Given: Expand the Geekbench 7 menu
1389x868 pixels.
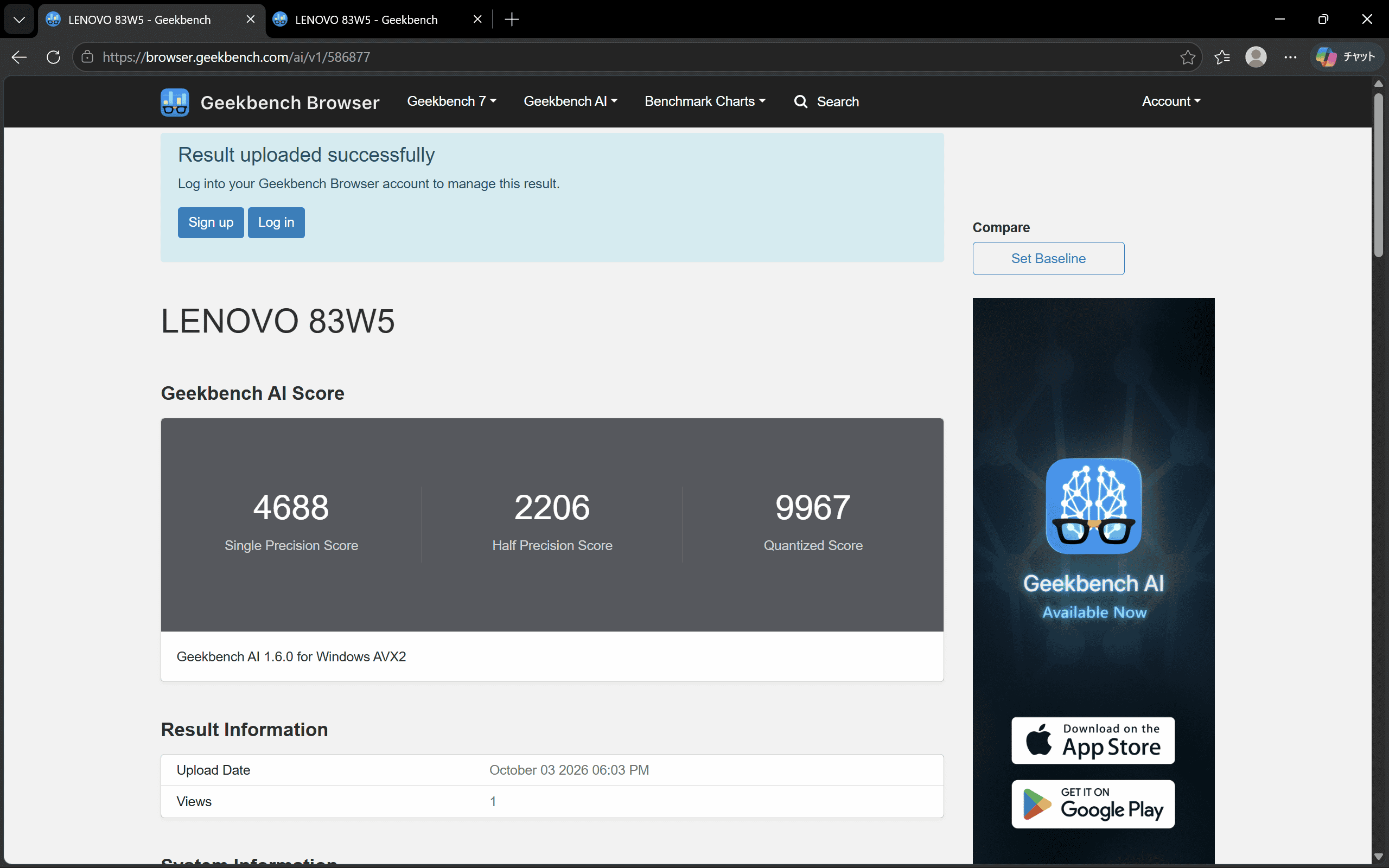Looking at the screenshot, I should point(452,101).
